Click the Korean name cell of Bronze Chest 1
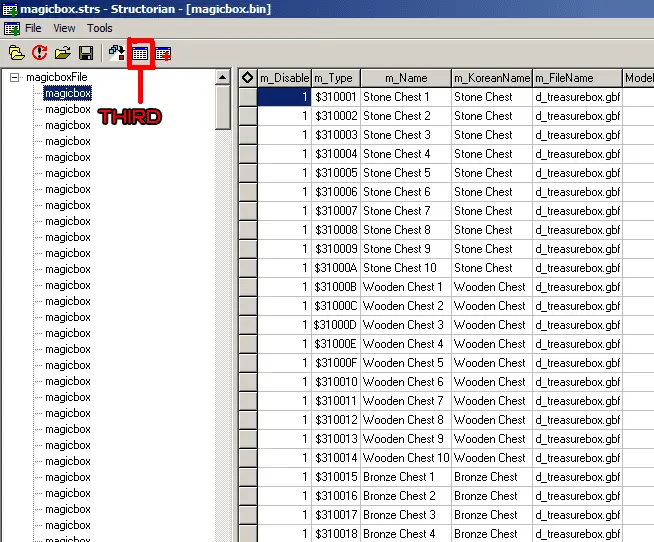This screenshot has width=654, height=542. click(x=492, y=476)
